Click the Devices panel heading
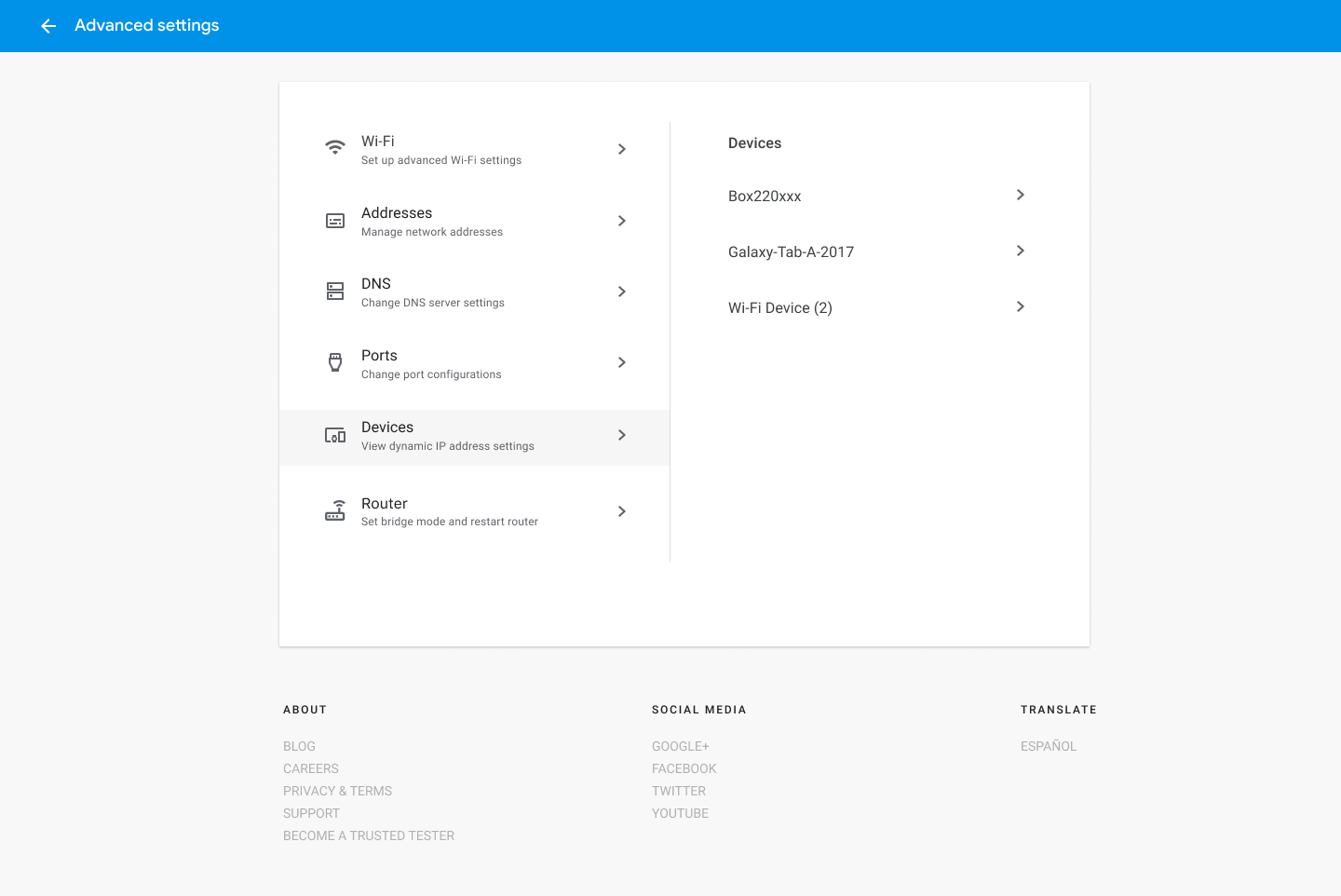Viewport: 1341px width, 896px height. click(754, 143)
